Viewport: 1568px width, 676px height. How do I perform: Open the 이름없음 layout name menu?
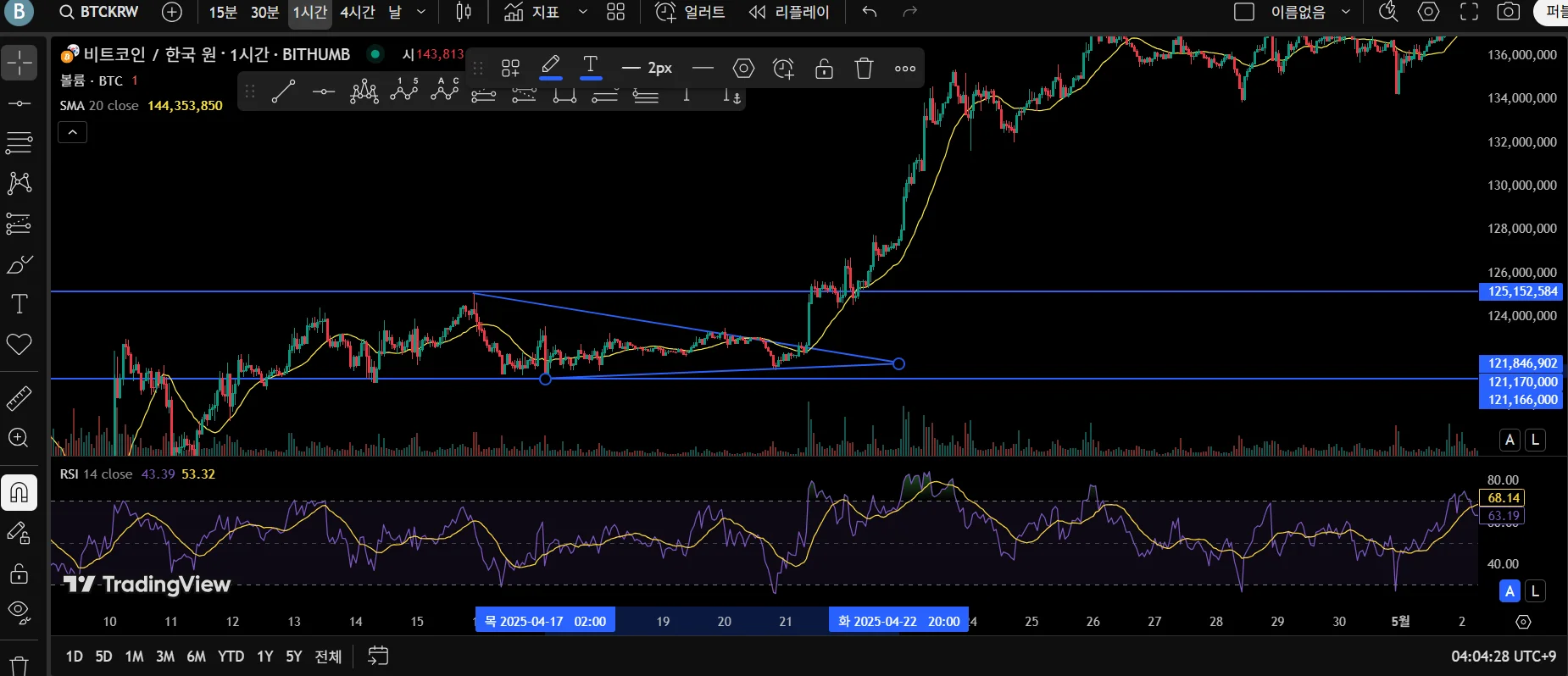click(1309, 12)
